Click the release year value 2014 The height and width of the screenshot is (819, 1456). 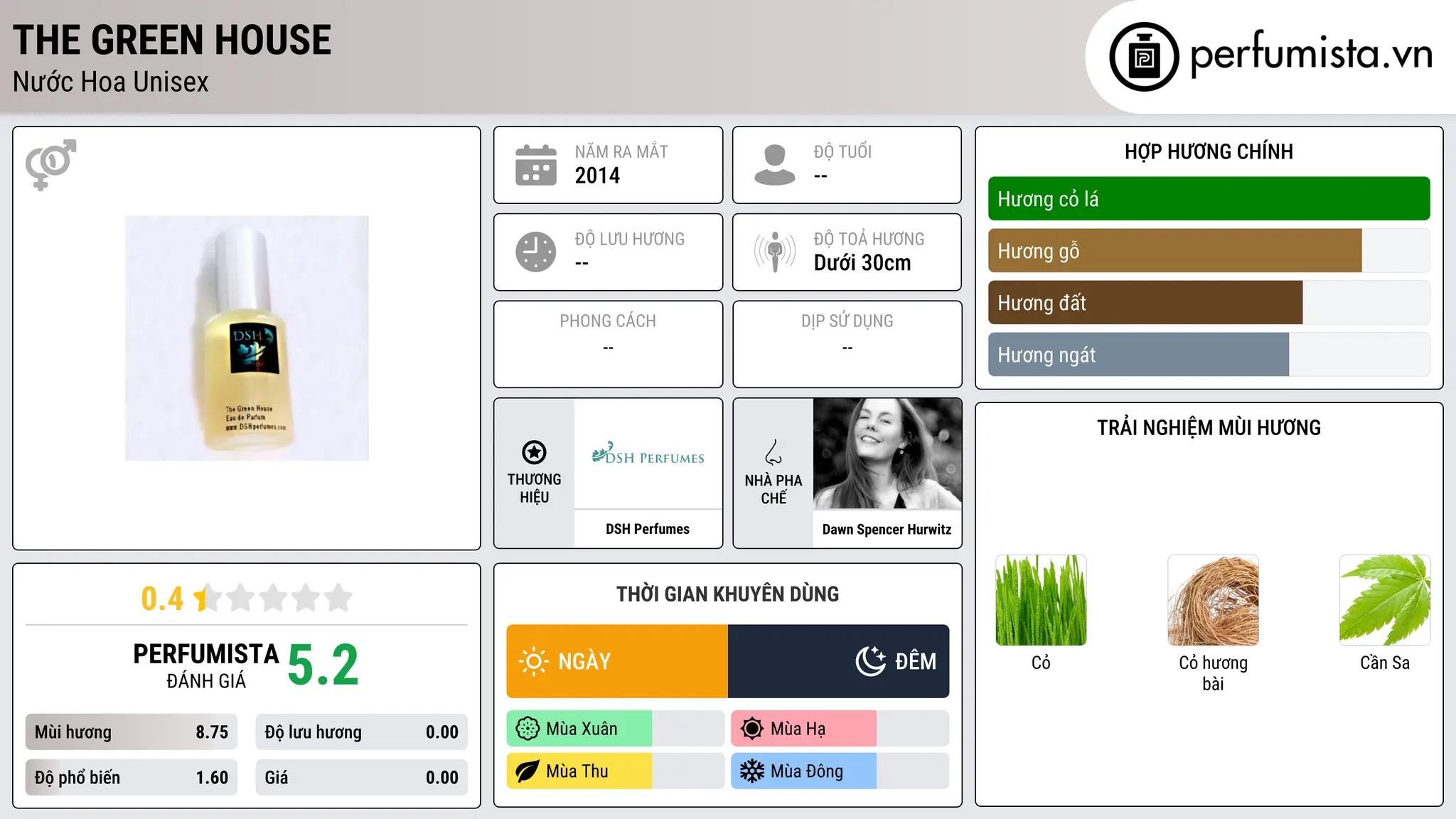pos(597,176)
